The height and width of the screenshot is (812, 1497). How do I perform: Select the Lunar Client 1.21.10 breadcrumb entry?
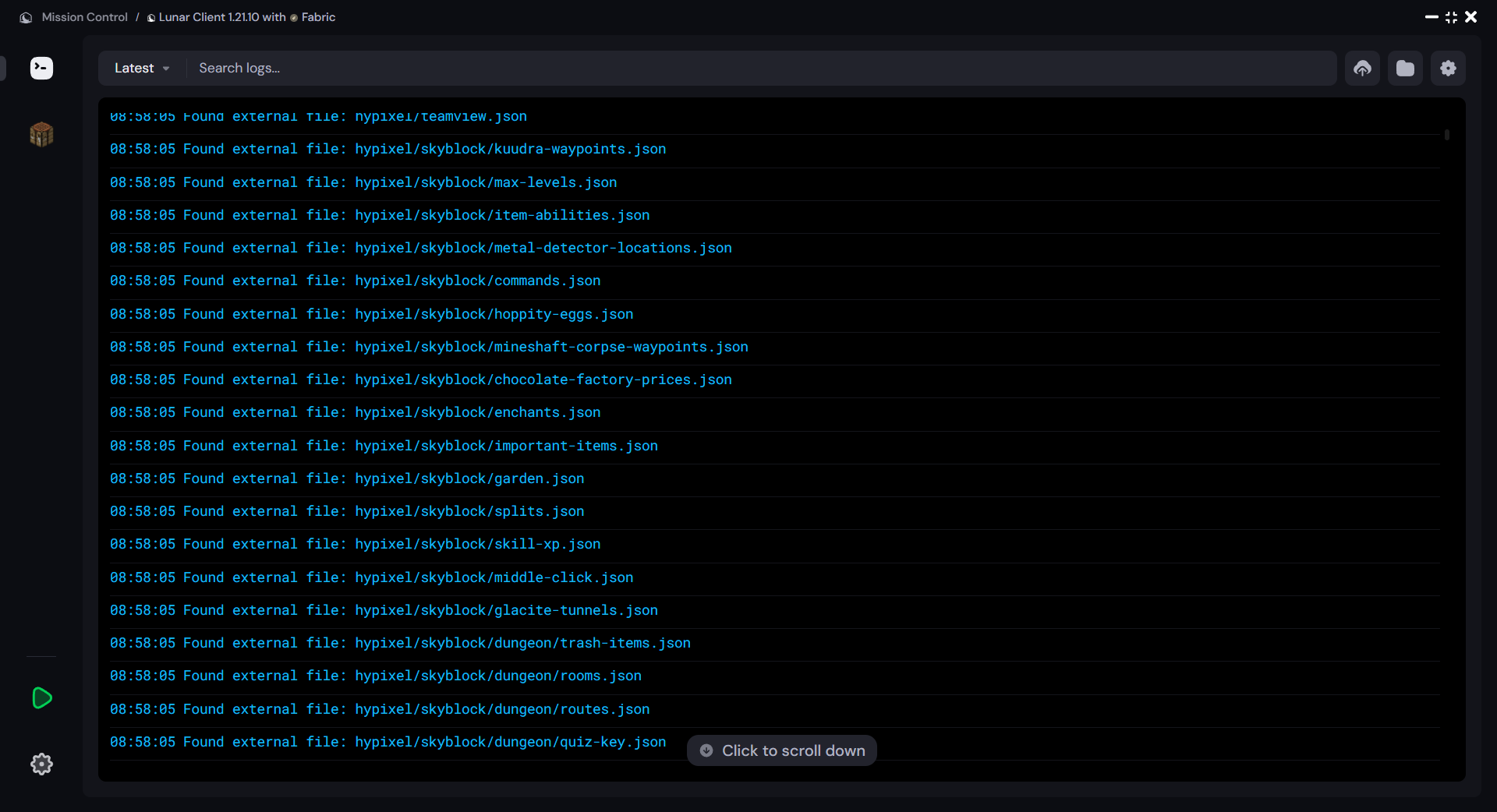point(224,16)
